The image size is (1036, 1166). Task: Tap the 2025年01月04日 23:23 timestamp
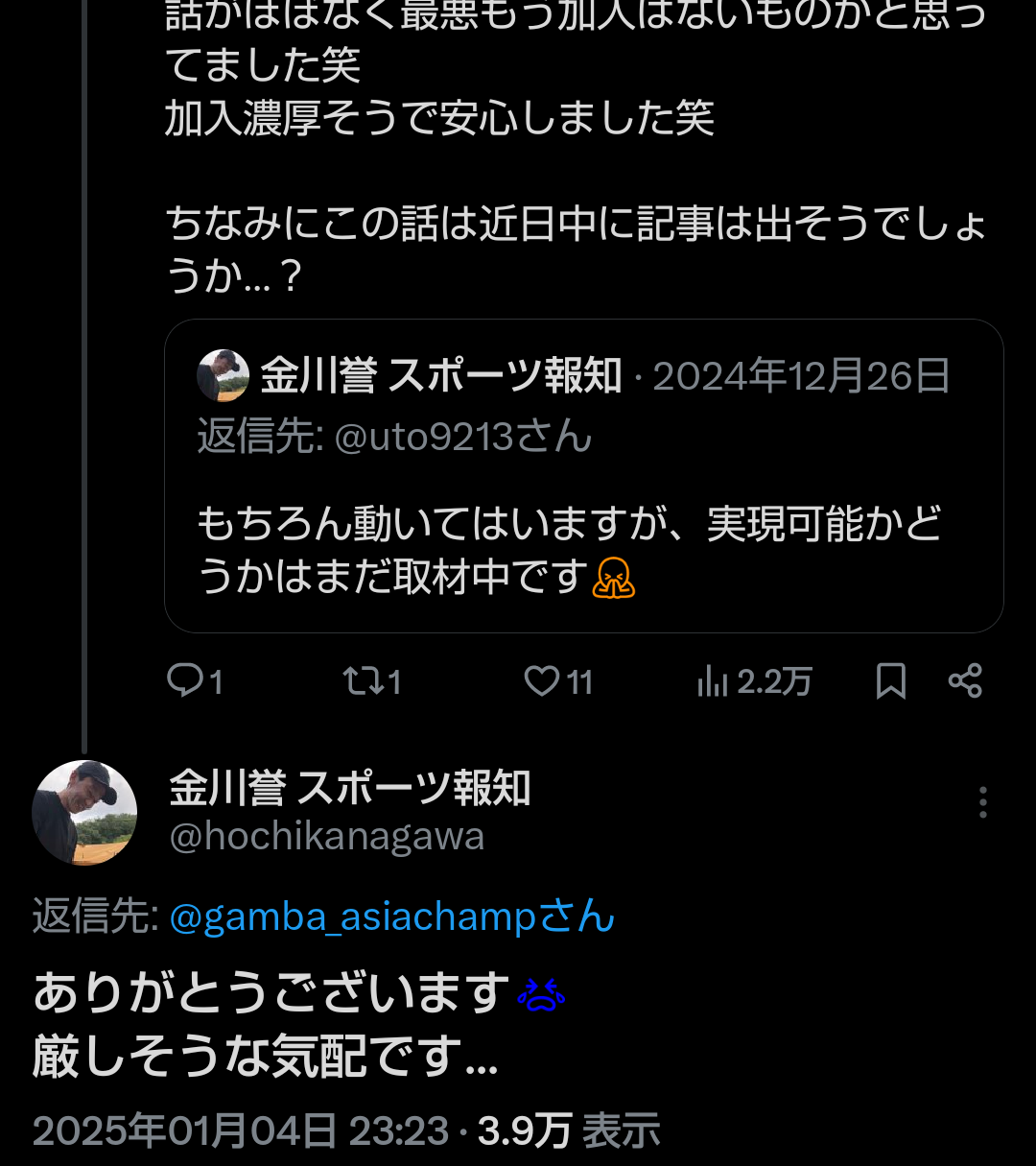point(241,1130)
